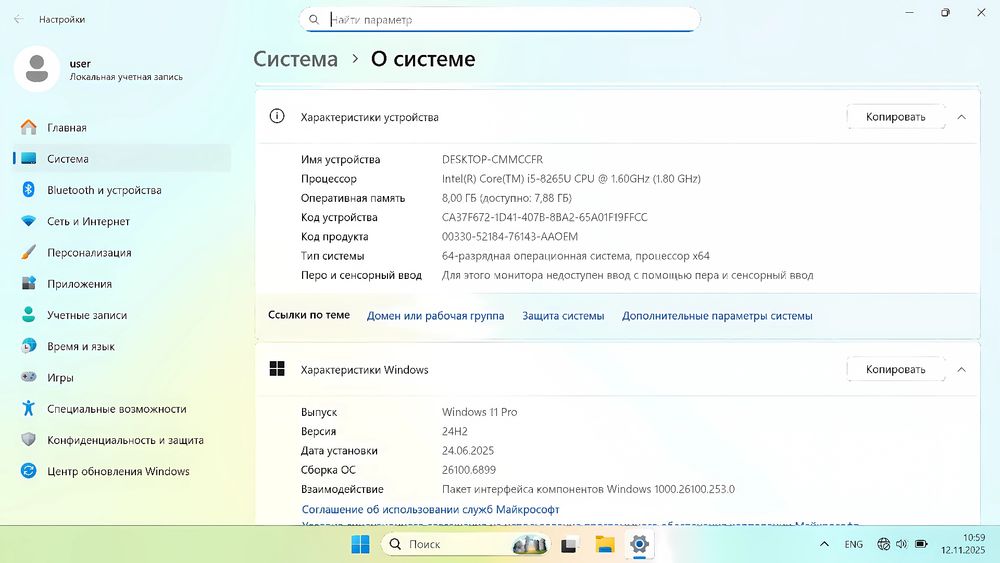This screenshot has height=563, width=1000.
Task: Click the device ID CA37F672 value
Action: pyautogui.click(x=544, y=217)
